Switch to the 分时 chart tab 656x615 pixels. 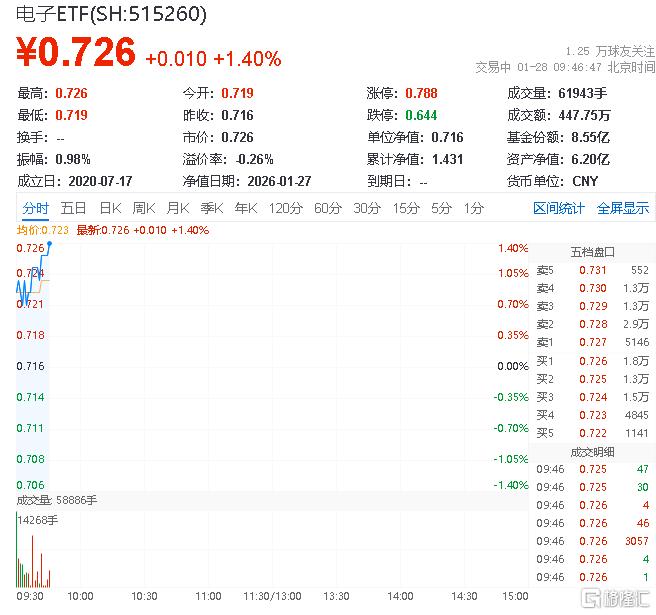(36, 208)
